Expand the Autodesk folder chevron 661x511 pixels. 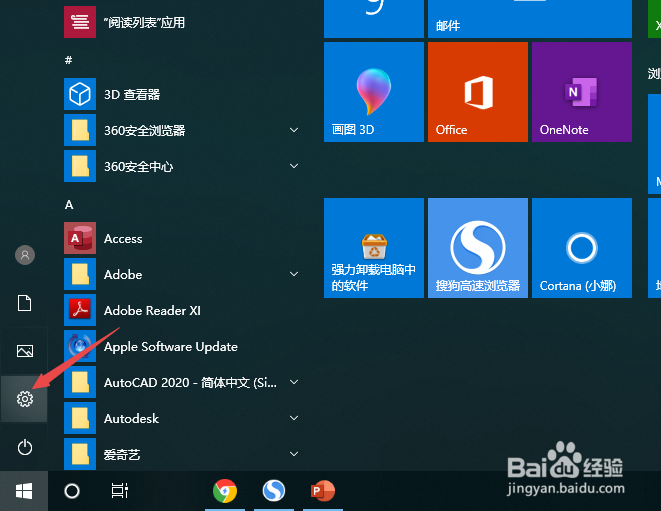point(294,418)
